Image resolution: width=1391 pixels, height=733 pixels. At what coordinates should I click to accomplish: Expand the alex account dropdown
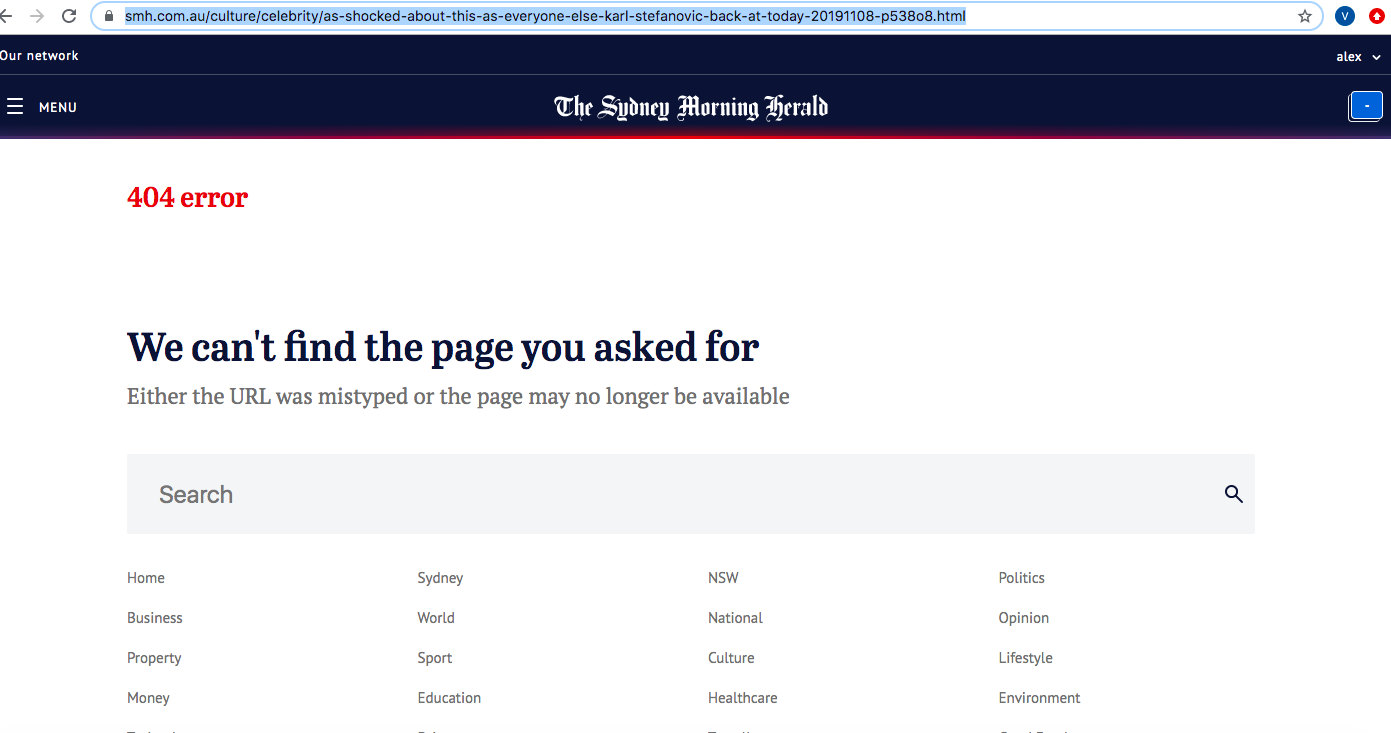(x=1357, y=57)
